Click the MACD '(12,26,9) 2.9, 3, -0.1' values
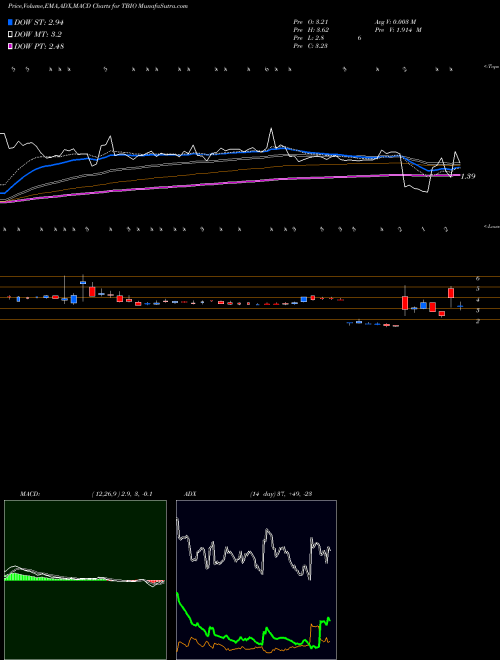 pyautogui.click(x=122, y=494)
